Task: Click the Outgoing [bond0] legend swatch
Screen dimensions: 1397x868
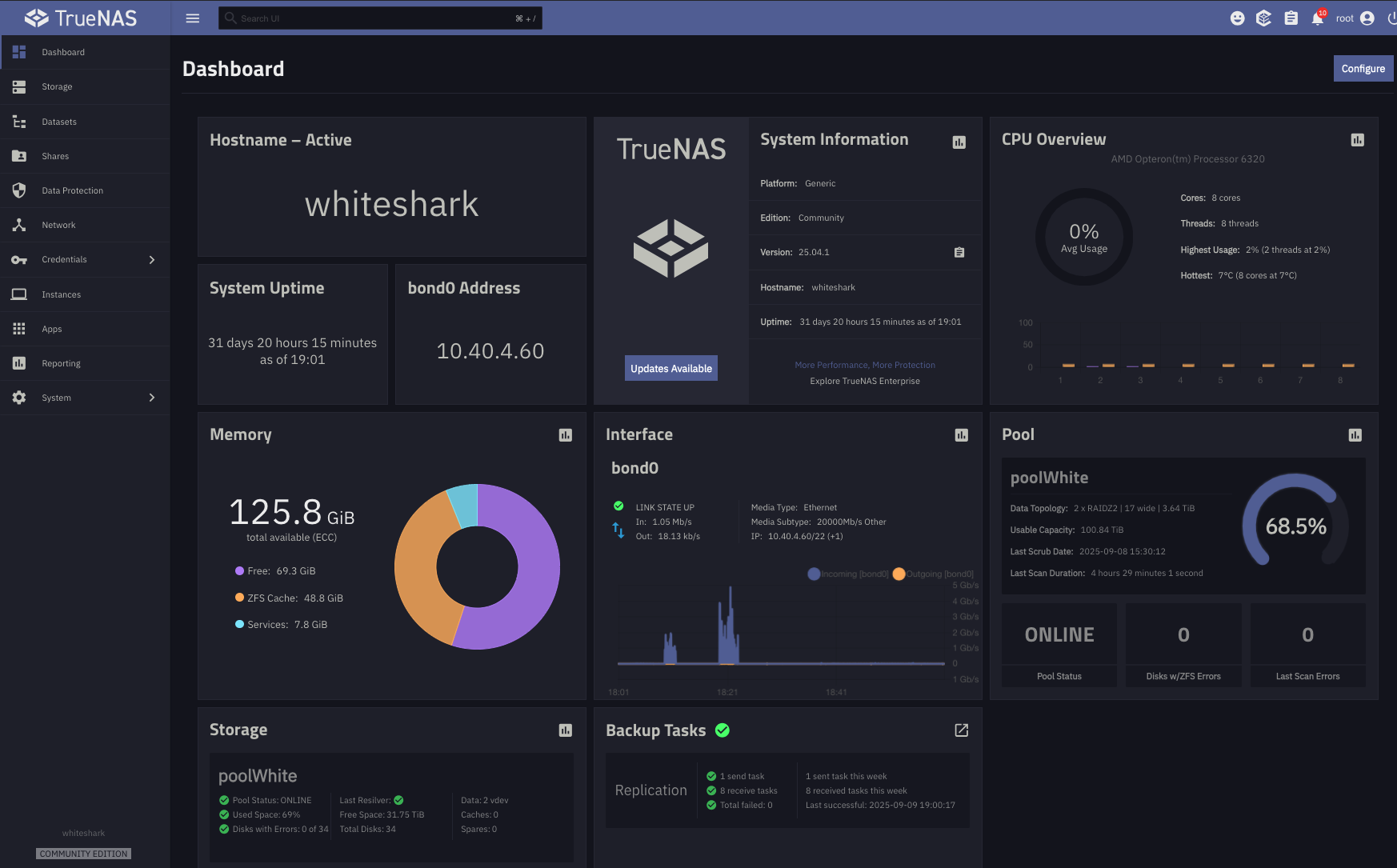Action: (x=899, y=574)
